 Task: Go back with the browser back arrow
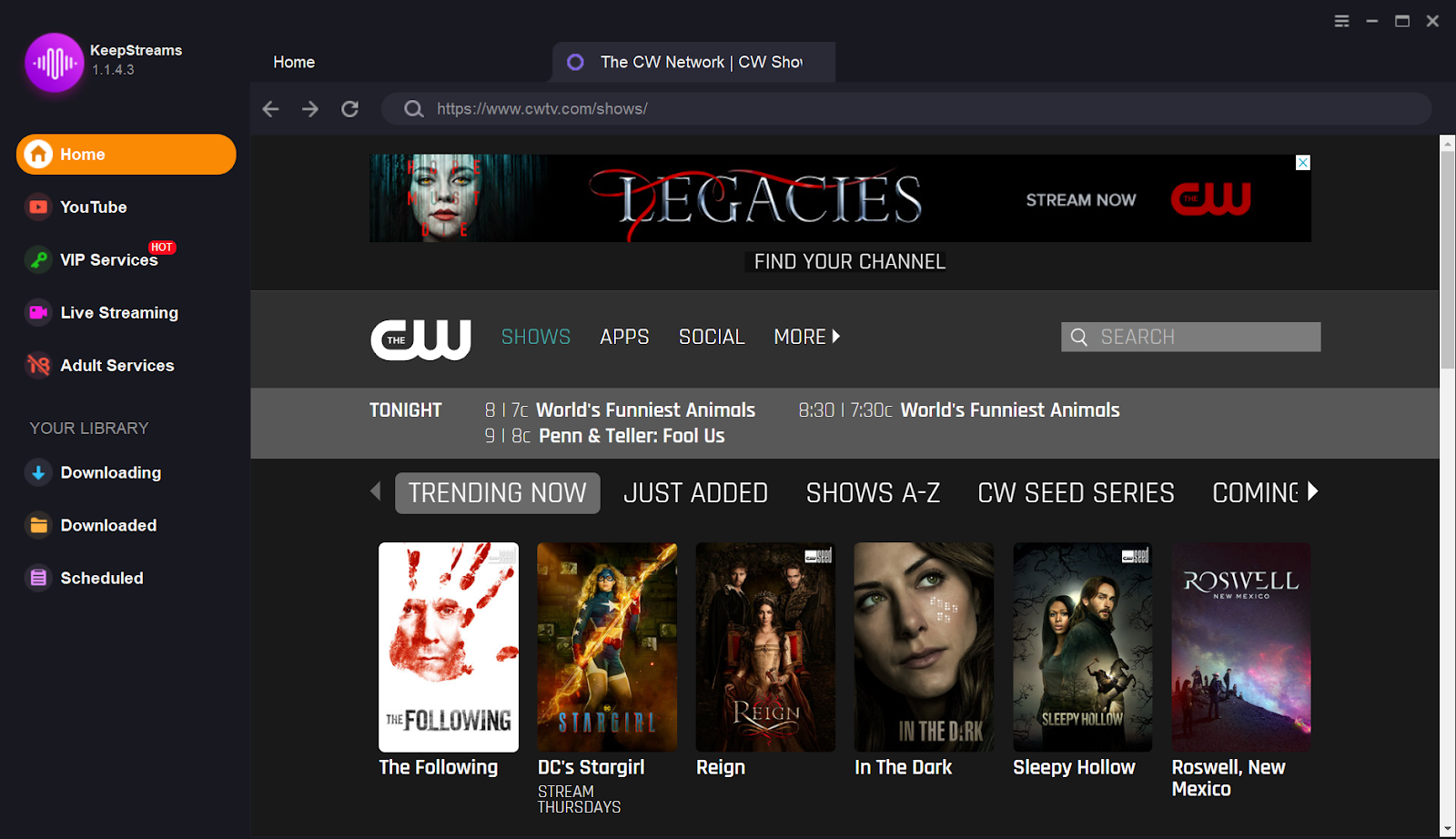click(x=270, y=109)
